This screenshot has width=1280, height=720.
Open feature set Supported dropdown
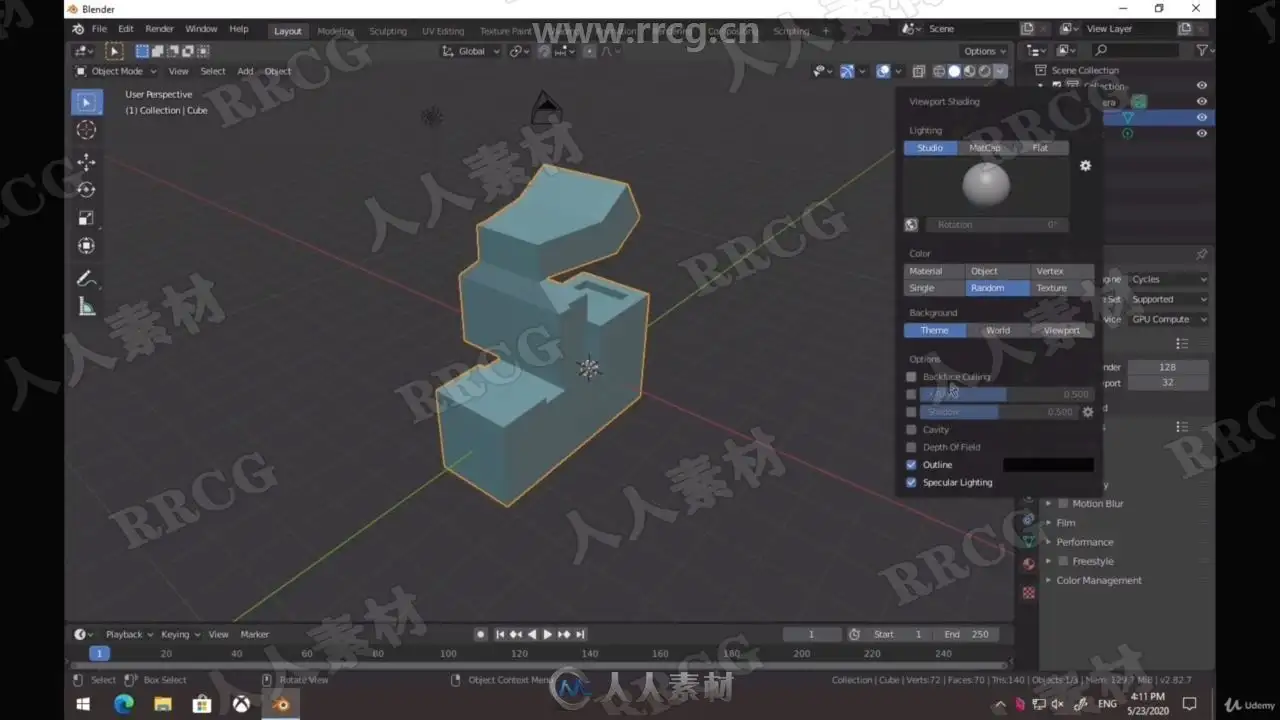click(1168, 300)
